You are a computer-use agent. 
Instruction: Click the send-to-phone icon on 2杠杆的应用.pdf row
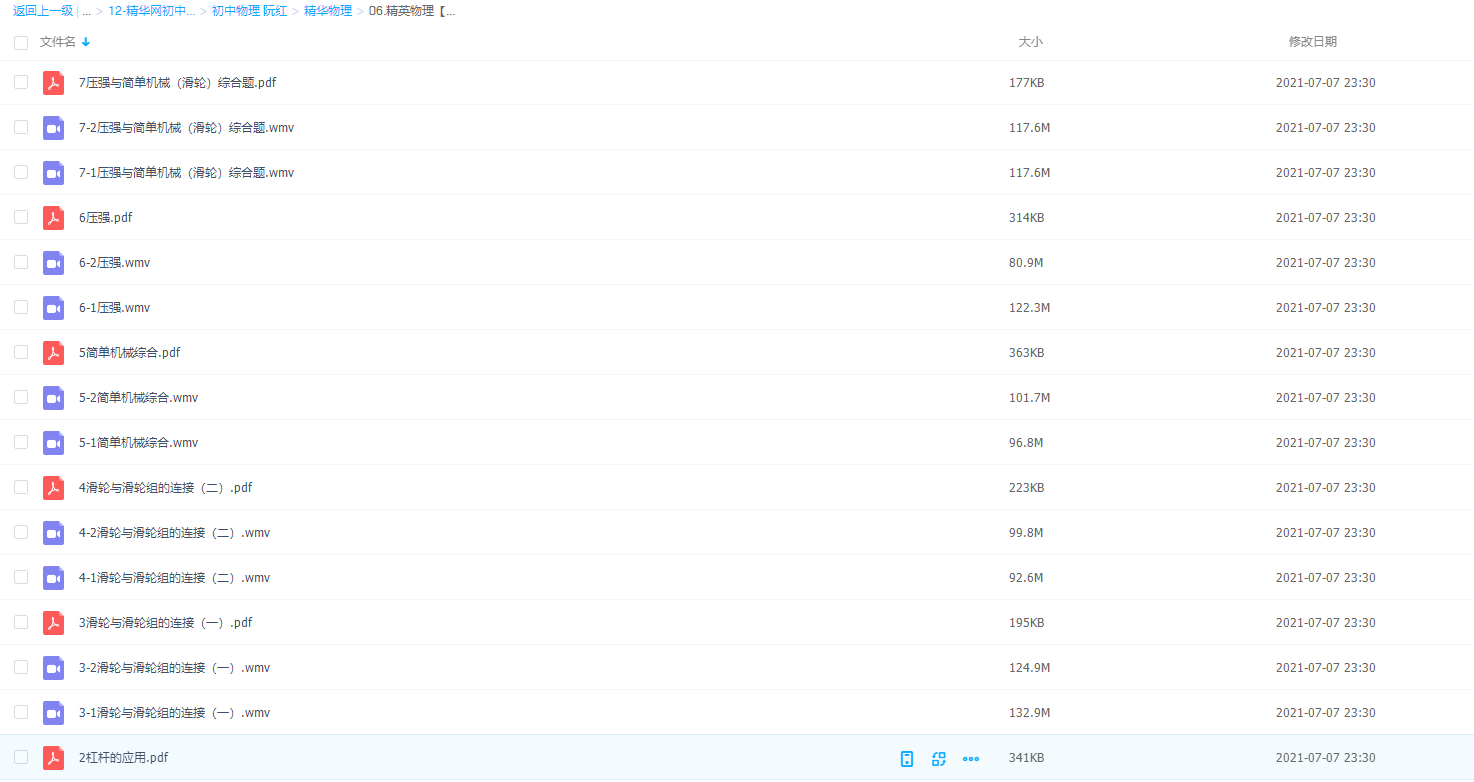[x=907, y=759]
